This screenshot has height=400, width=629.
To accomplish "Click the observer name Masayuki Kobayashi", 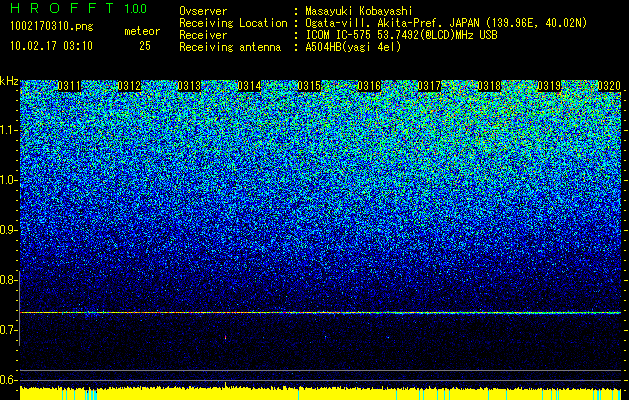I will 359,11.
